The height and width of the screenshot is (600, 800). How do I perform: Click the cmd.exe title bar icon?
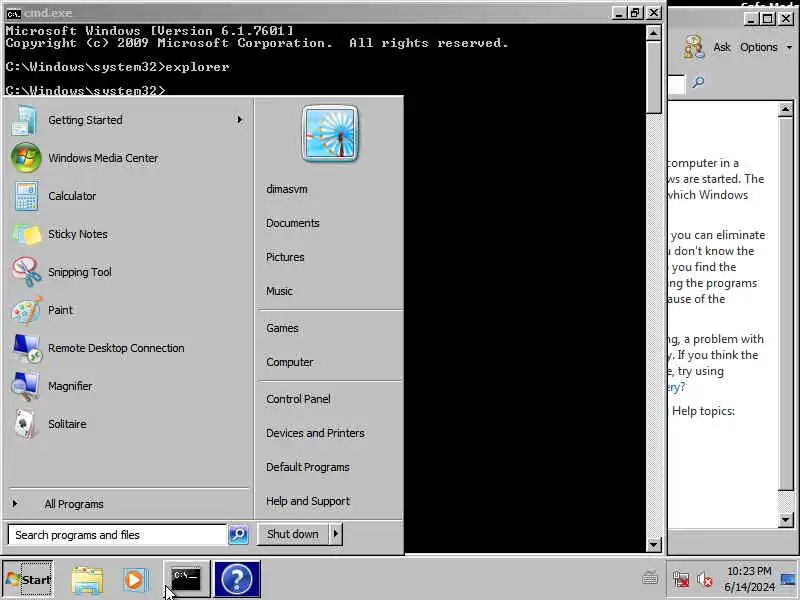pyautogui.click(x=13, y=13)
